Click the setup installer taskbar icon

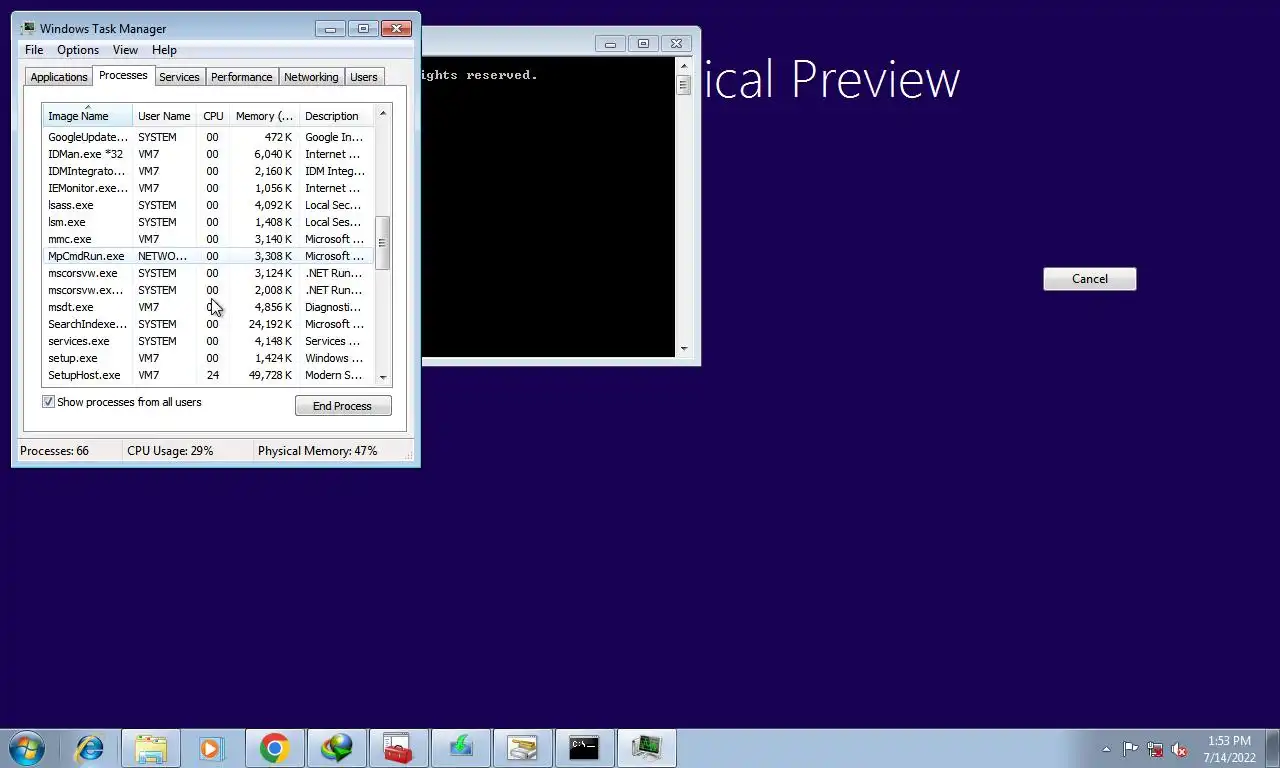pos(522,748)
